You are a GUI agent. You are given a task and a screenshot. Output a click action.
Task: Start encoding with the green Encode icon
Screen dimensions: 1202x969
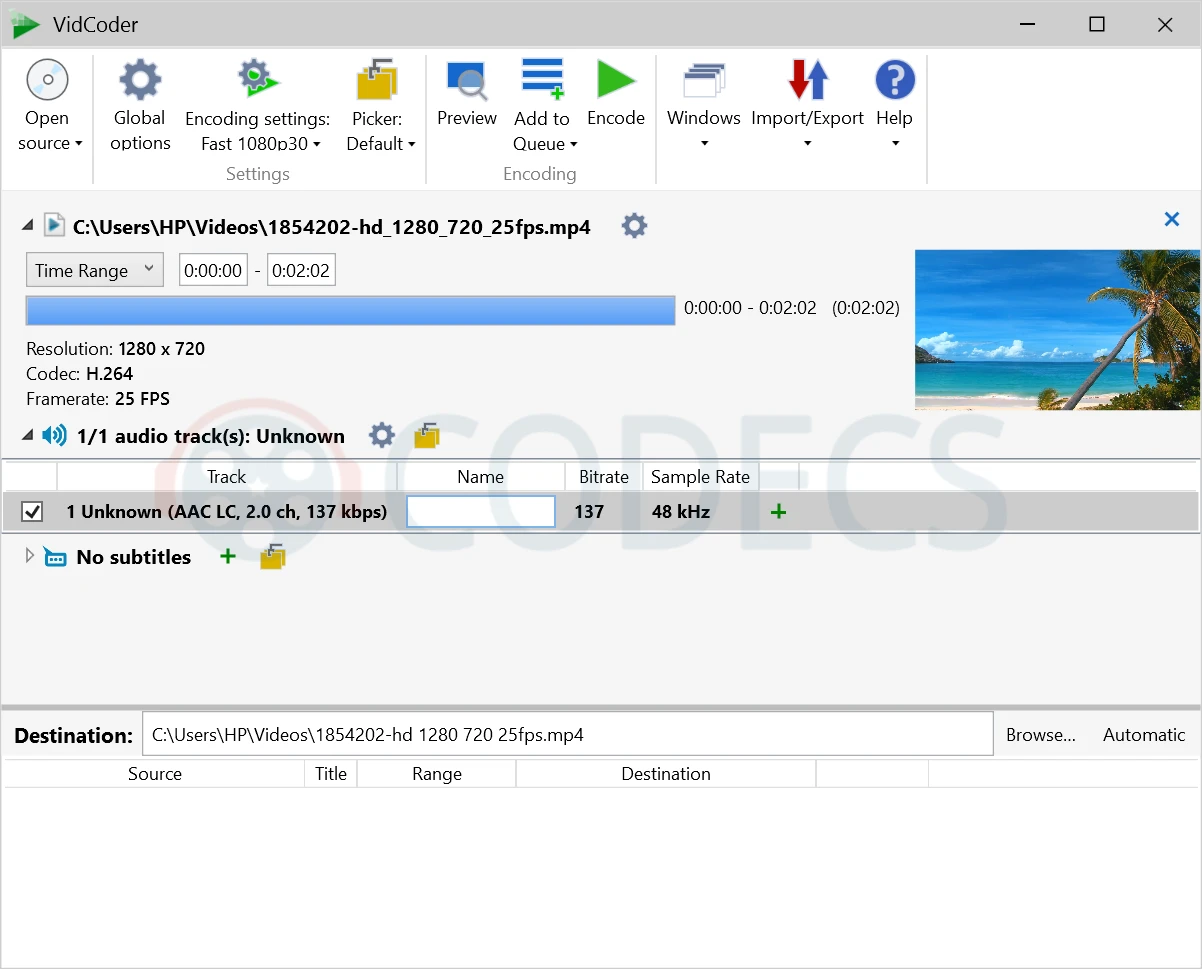(615, 80)
